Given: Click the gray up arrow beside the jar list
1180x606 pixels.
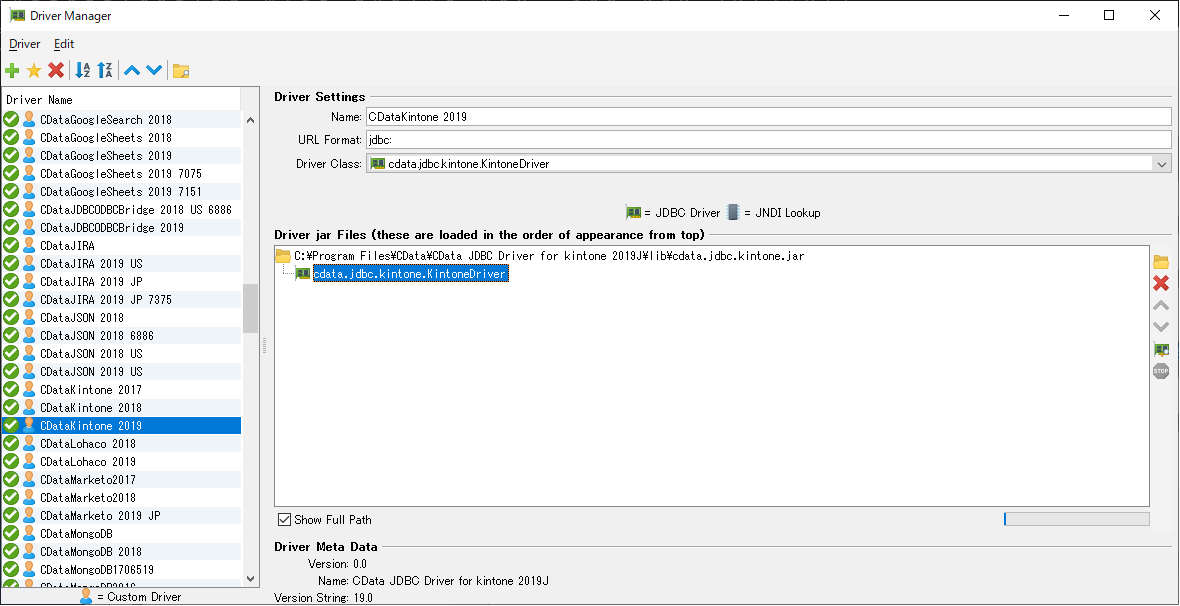Looking at the screenshot, I should pos(1161,306).
